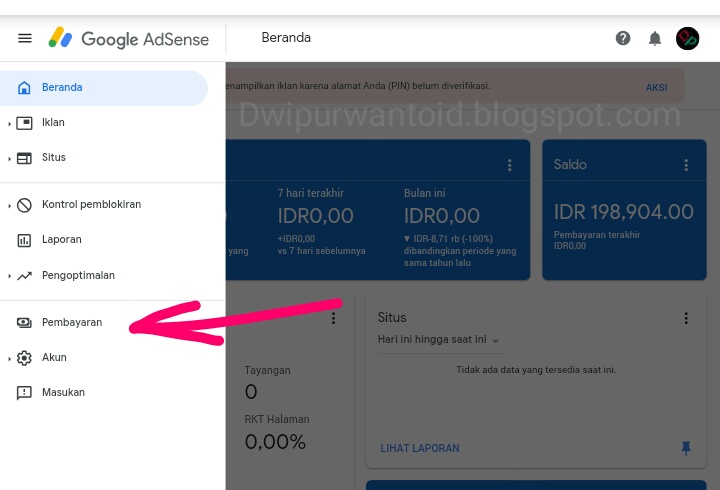Click the Laporan chart icon
The image size is (720, 490).
(x=24, y=240)
